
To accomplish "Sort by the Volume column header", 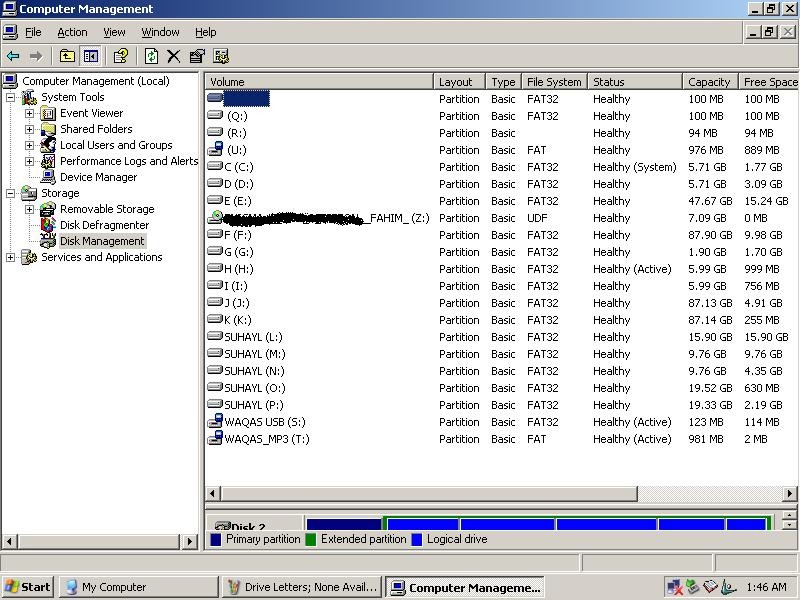I will (319, 82).
